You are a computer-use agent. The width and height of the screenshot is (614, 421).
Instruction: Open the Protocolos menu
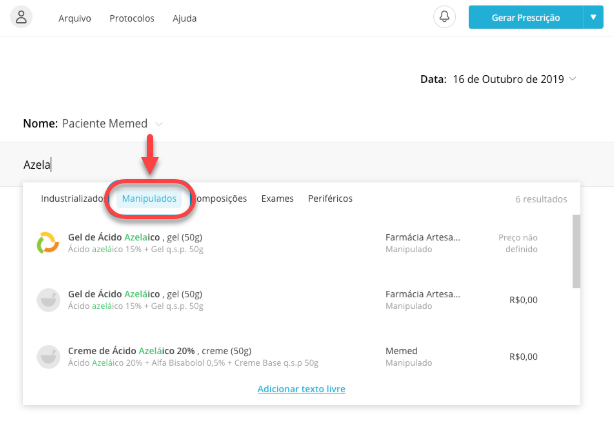click(132, 18)
